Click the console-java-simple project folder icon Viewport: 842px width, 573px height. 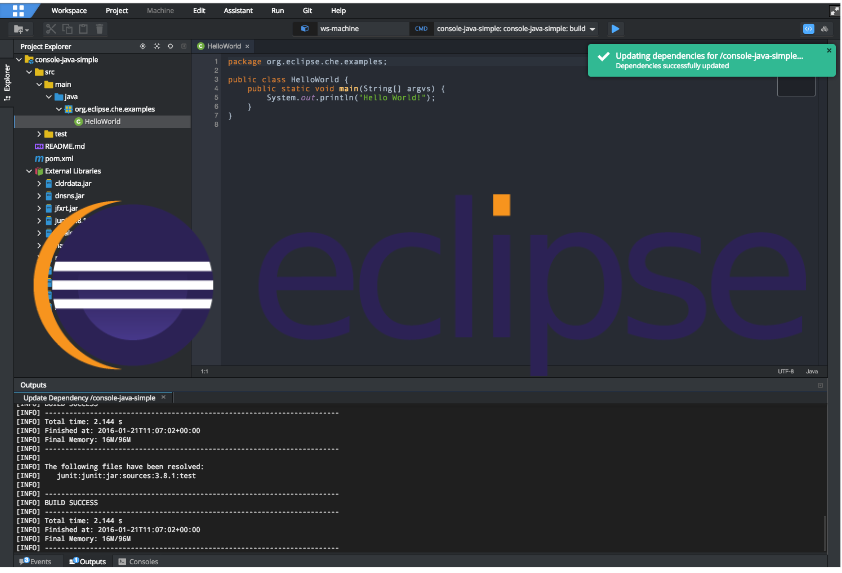click(x=29, y=60)
